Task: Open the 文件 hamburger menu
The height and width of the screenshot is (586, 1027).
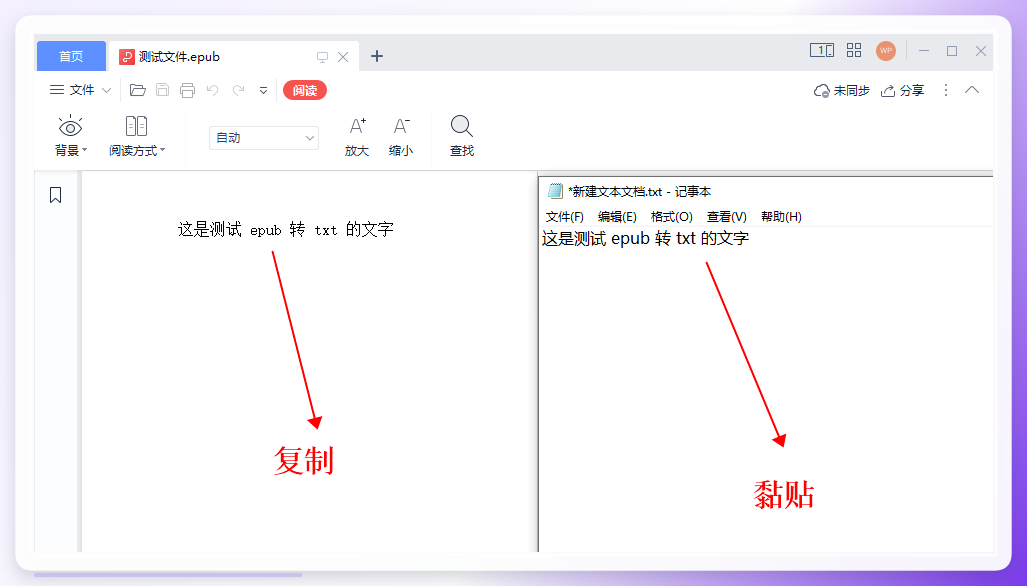Action: (x=72, y=90)
